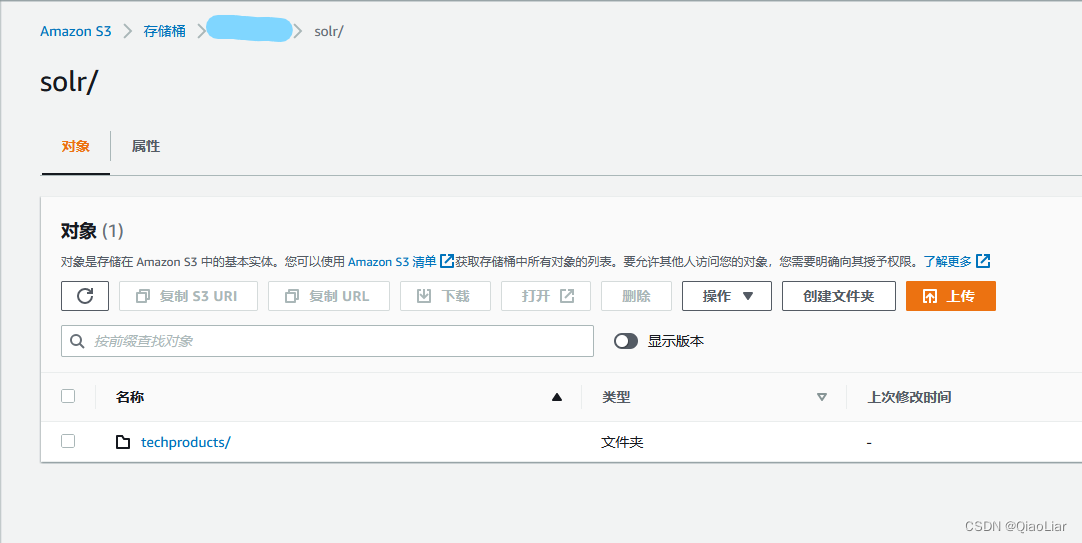
Task: Open 存储桶 breadcrumb link
Action: (x=164, y=31)
